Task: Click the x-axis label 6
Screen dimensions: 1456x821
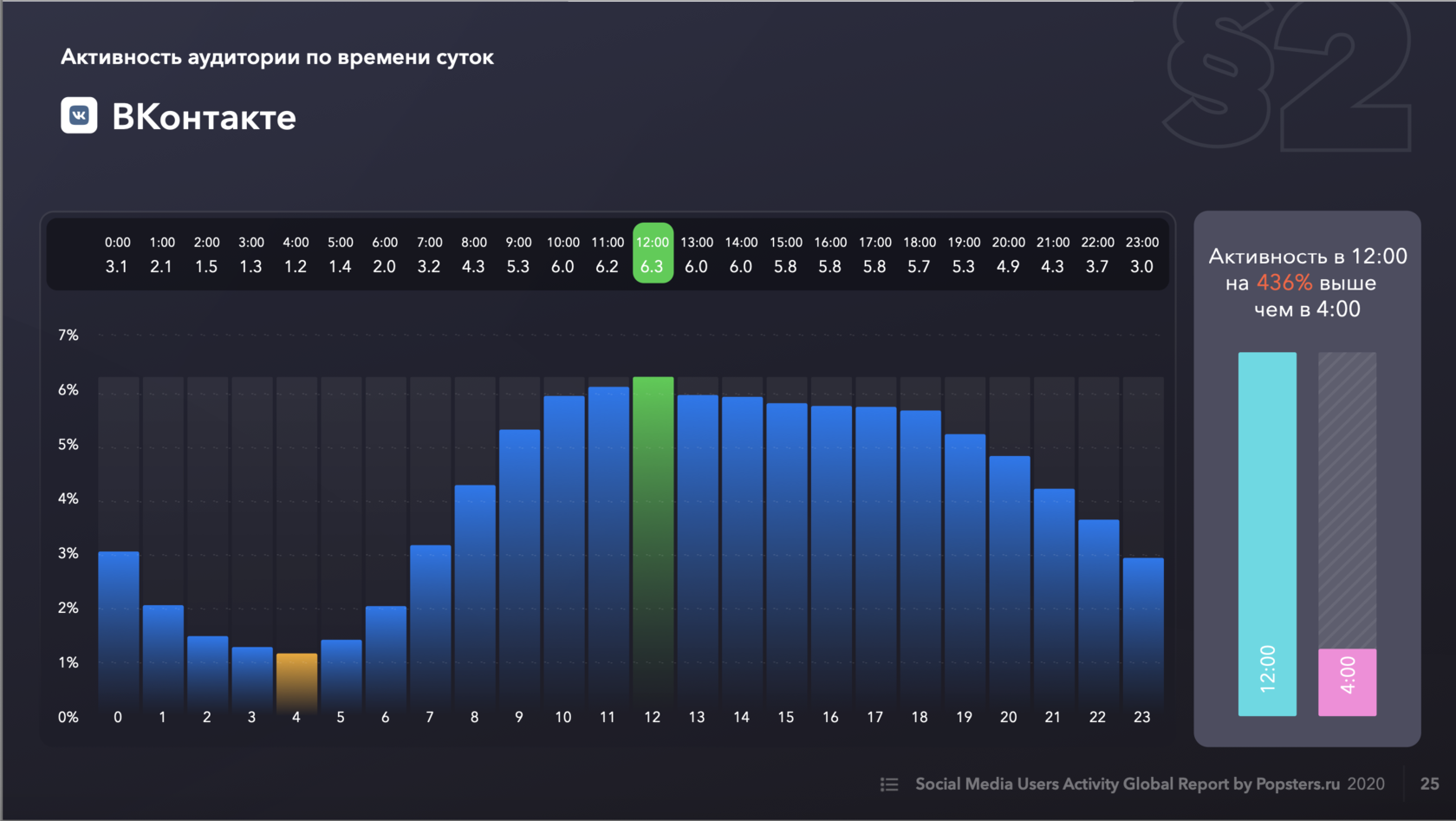Action: pyautogui.click(x=385, y=717)
